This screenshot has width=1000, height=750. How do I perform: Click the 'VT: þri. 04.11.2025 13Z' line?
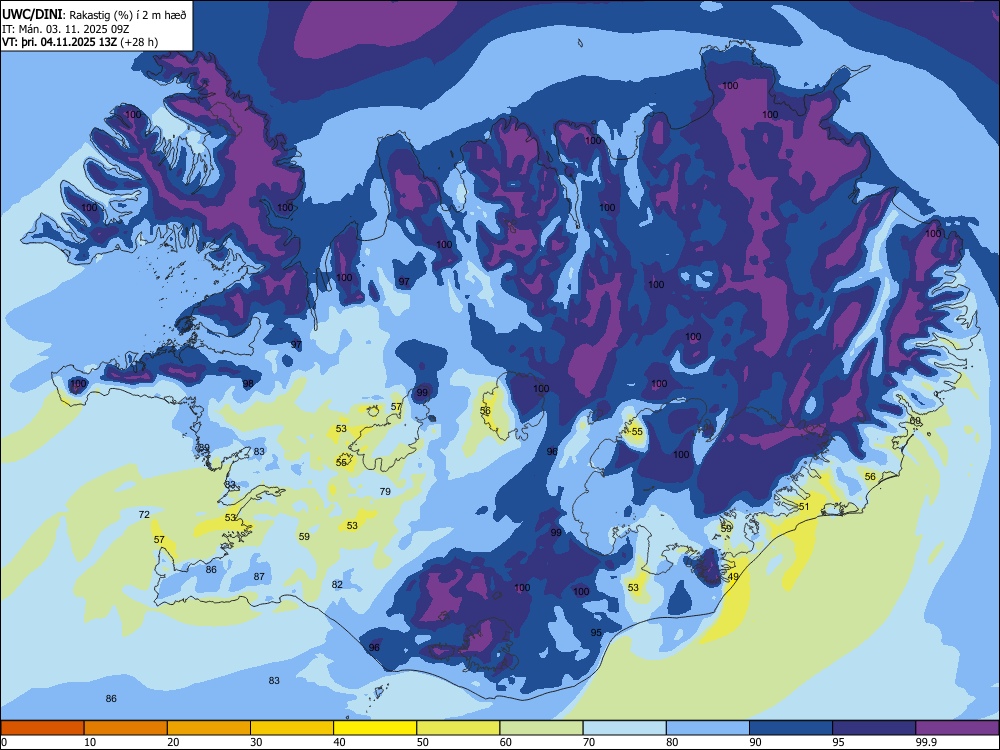click(59, 42)
